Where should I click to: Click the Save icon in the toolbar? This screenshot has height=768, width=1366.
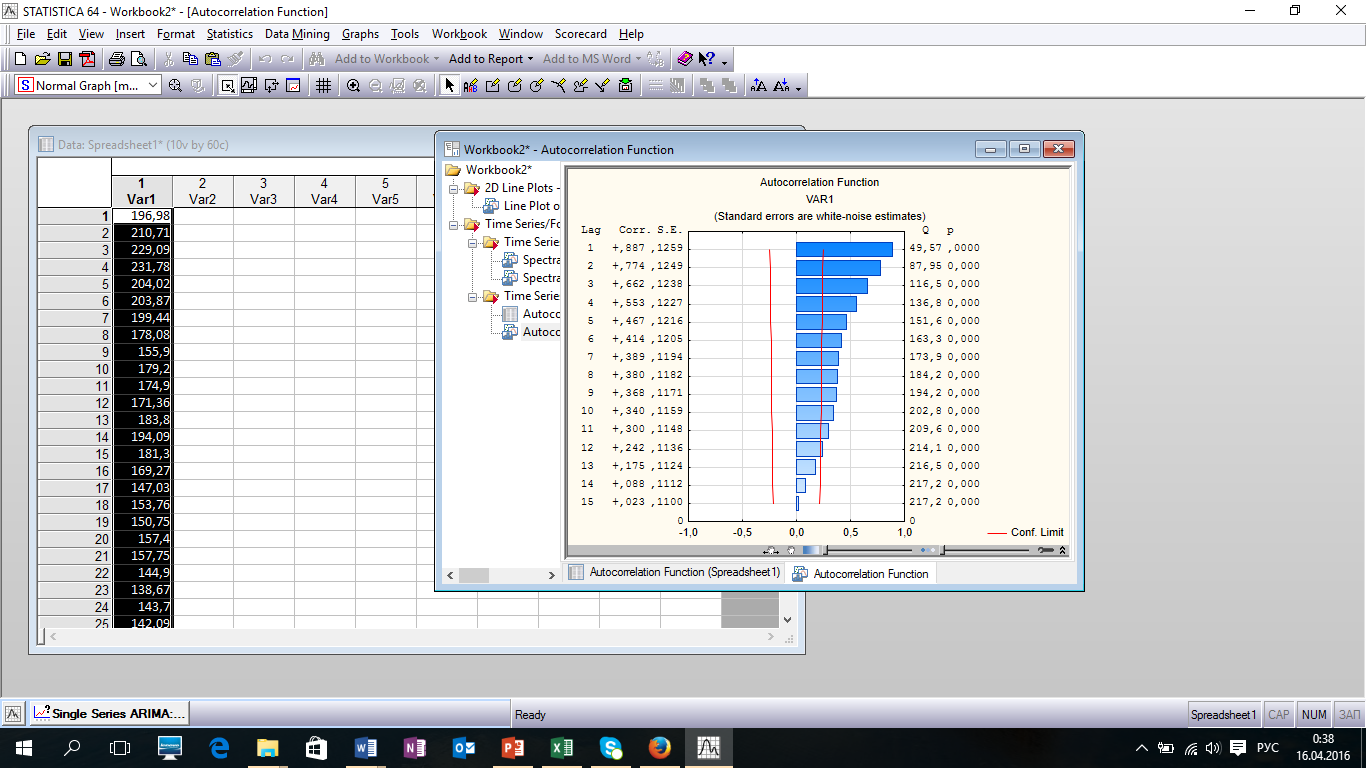[x=65, y=59]
